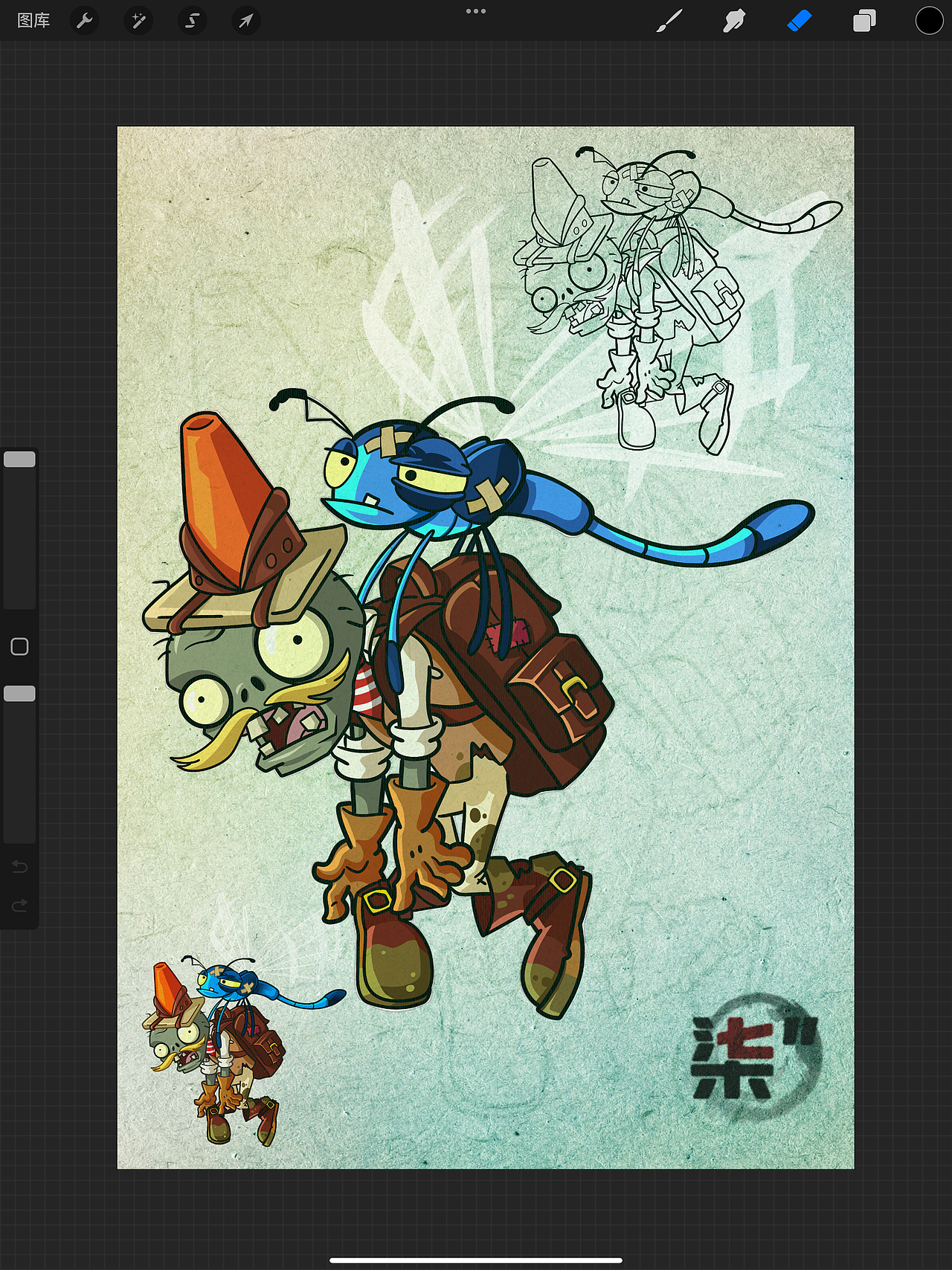Adjust the brush size slider handle
952x1270 pixels.
[x=19, y=460]
